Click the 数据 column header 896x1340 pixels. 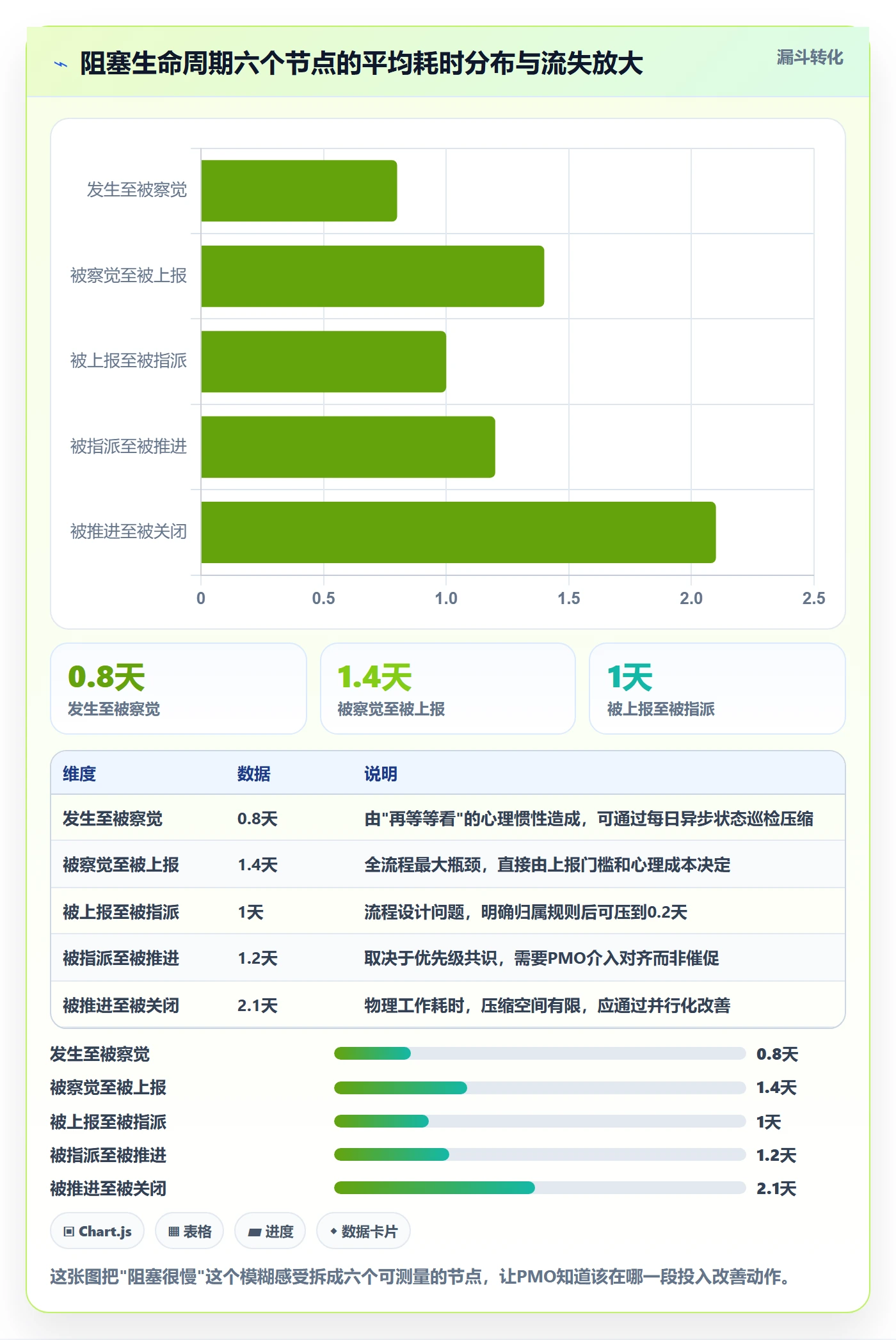254,774
